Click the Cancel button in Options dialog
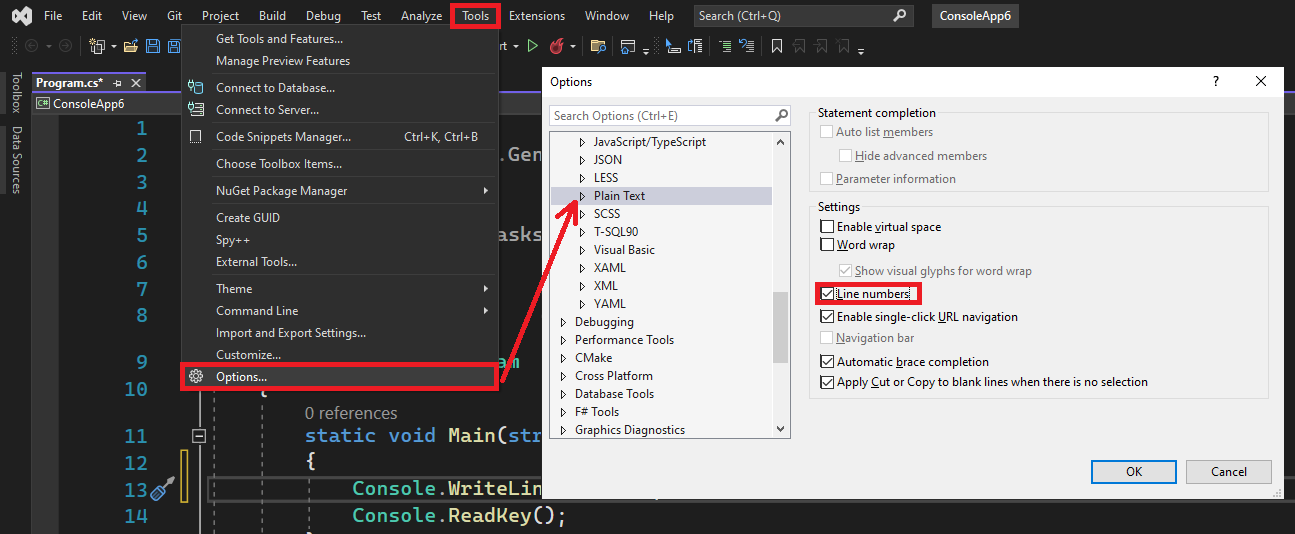Screen dimensions: 1295x534 1229,472
